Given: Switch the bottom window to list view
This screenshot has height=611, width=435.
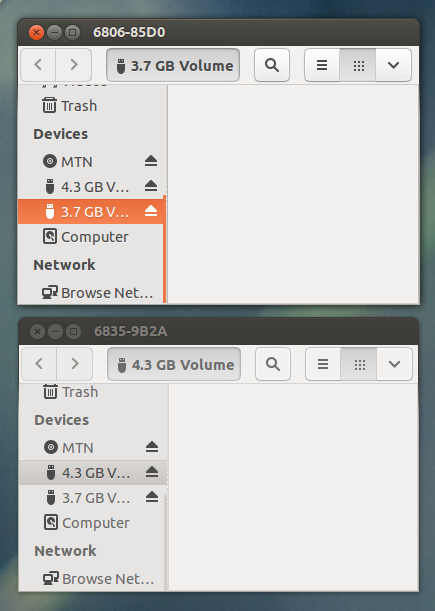Looking at the screenshot, I should 323,364.
